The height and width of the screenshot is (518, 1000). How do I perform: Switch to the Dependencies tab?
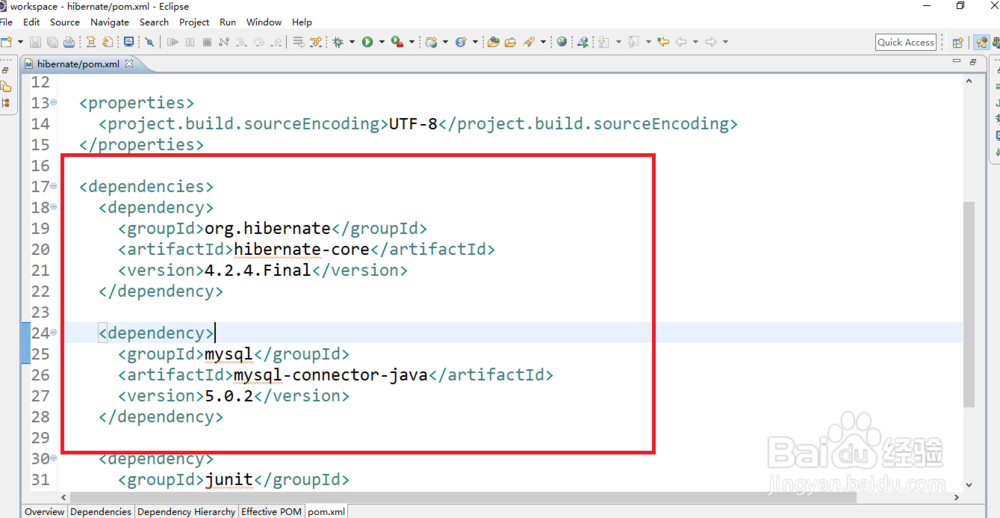(101, 512)
